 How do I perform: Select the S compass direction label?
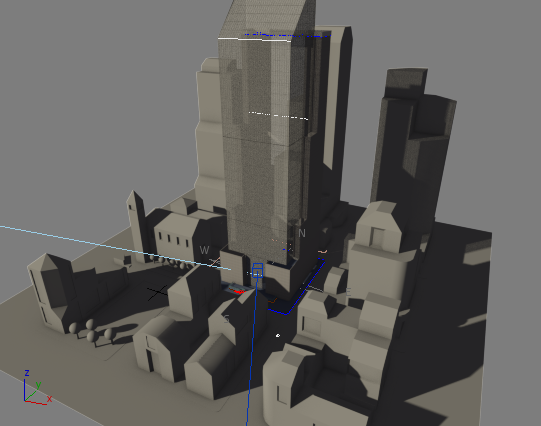pos(226,319)
